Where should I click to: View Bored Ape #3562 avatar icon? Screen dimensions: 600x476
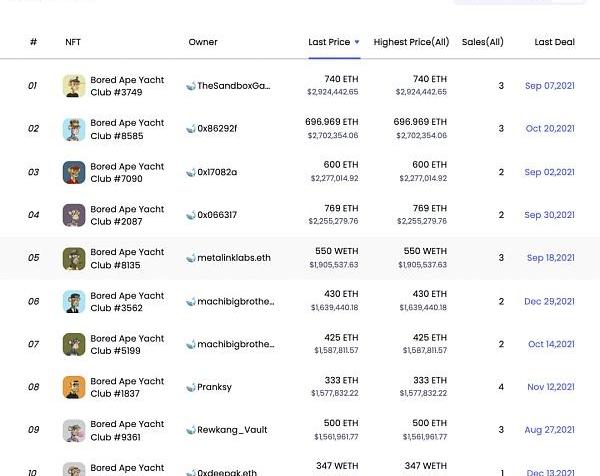point(74,301)
